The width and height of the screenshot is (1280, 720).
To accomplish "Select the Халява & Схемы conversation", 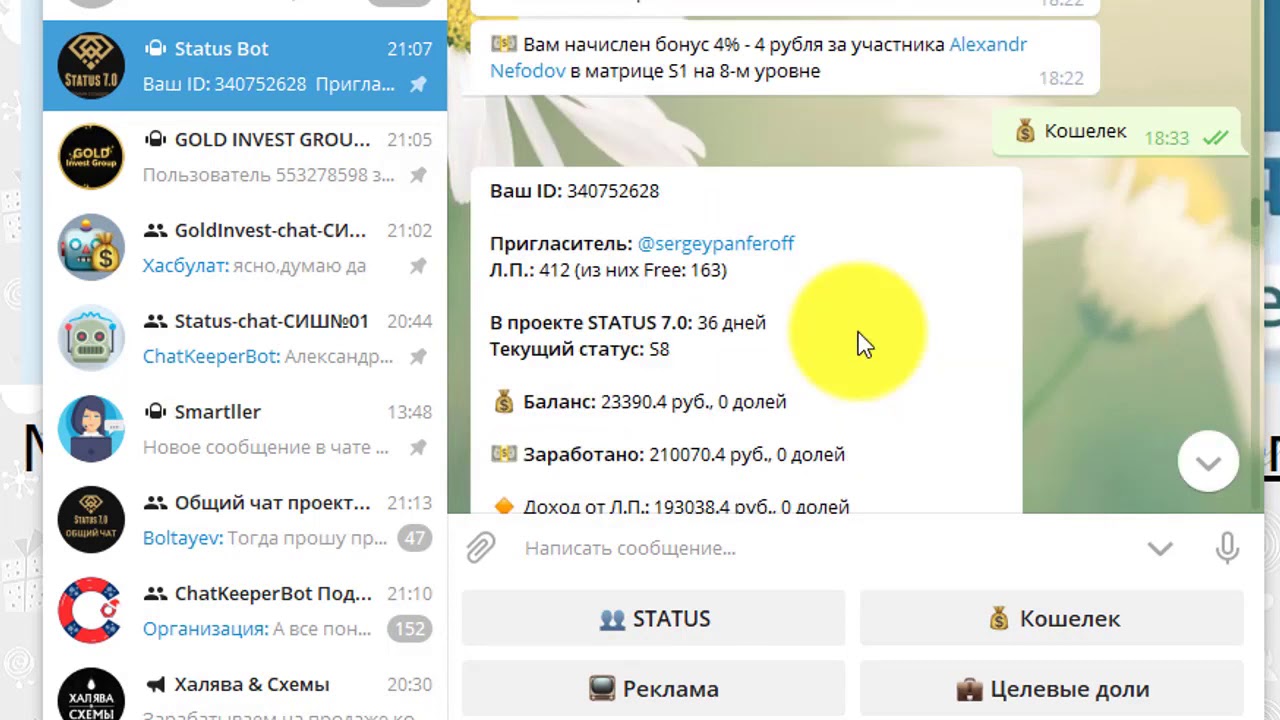I will pos(245,689).
